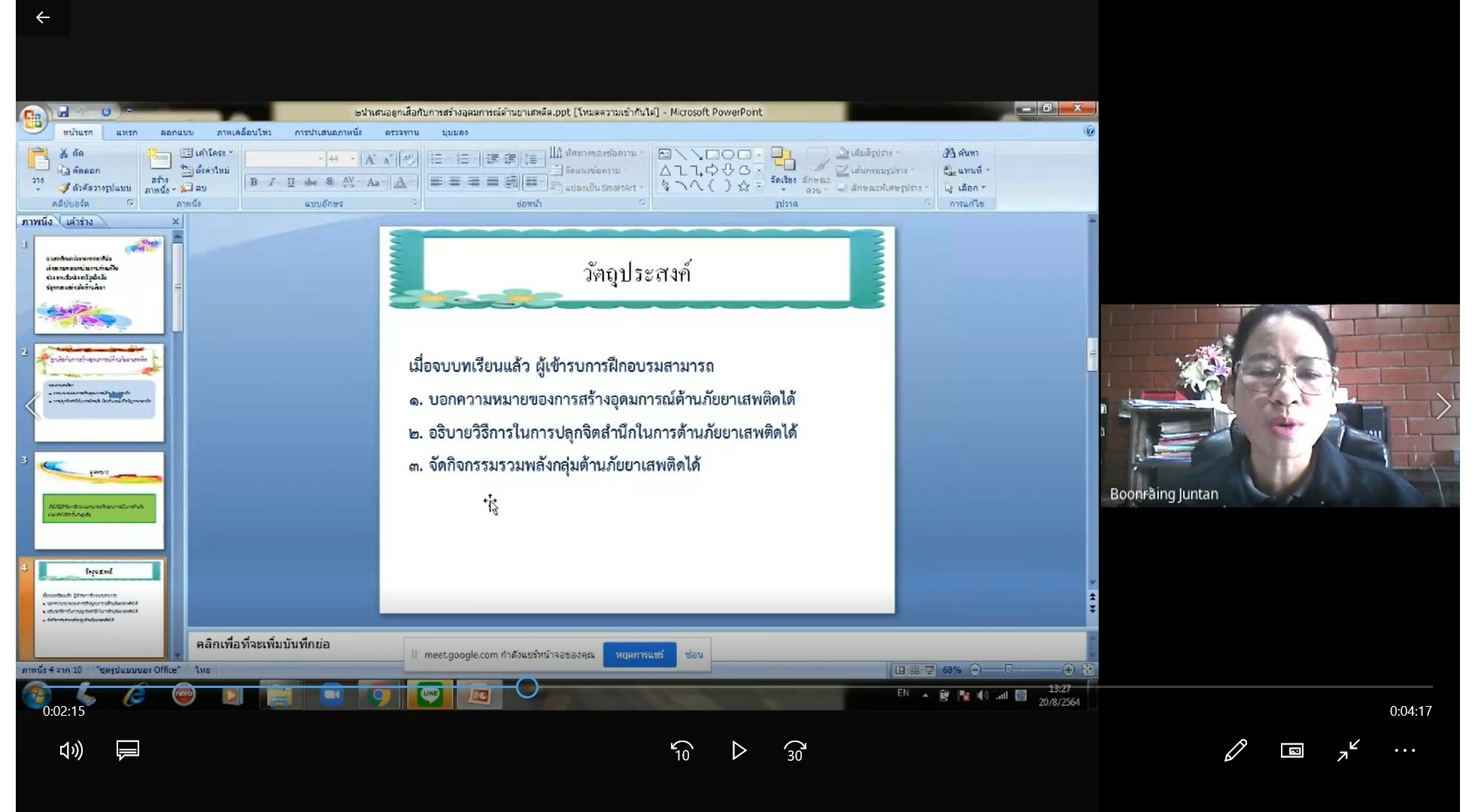Screen dimensions: 1475x812
Task: Exit fullscreen with shrink arrows icon
Action: coord(1348,750)
